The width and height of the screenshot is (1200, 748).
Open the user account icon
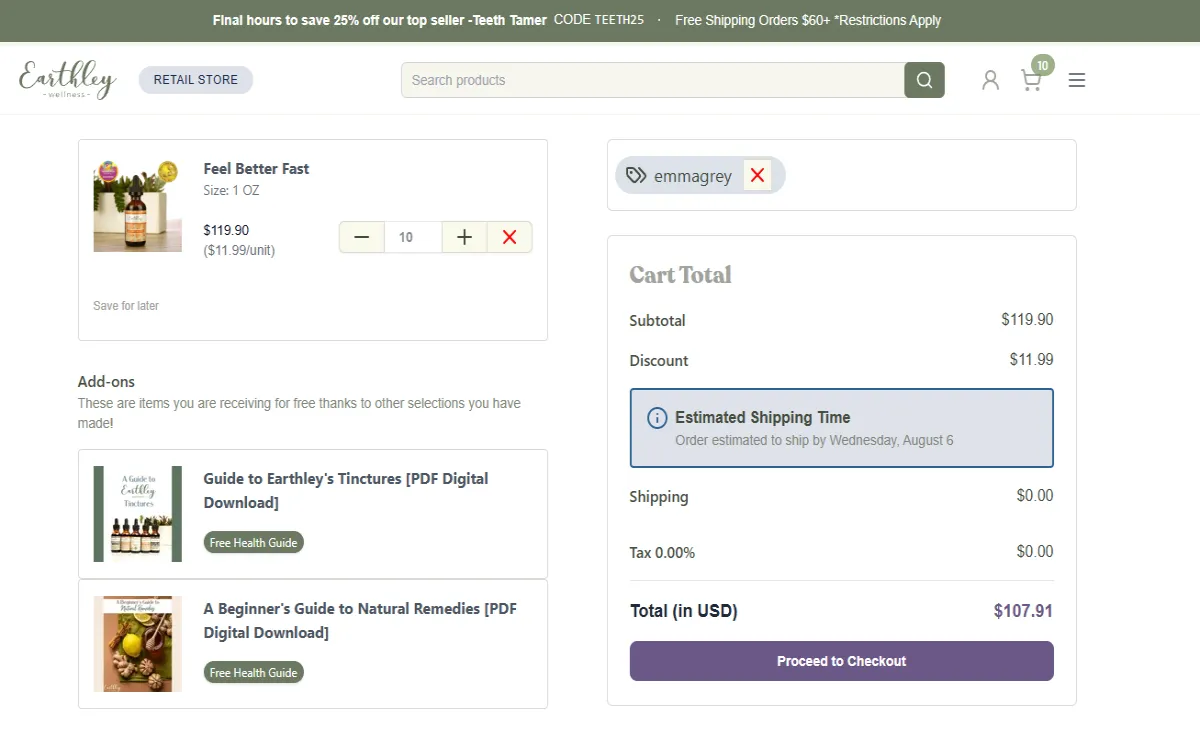(x=990, y=80)
